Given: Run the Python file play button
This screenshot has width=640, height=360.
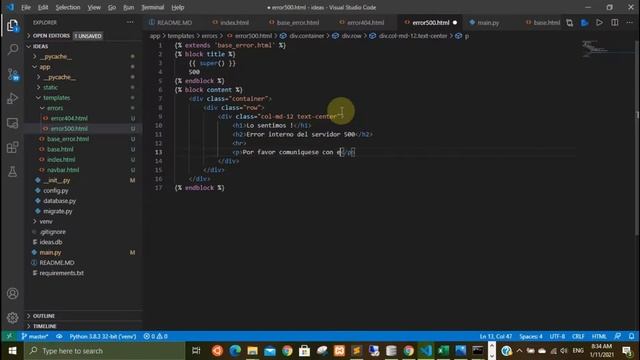Looking at the screenshot, I should (x=599, y=22).
